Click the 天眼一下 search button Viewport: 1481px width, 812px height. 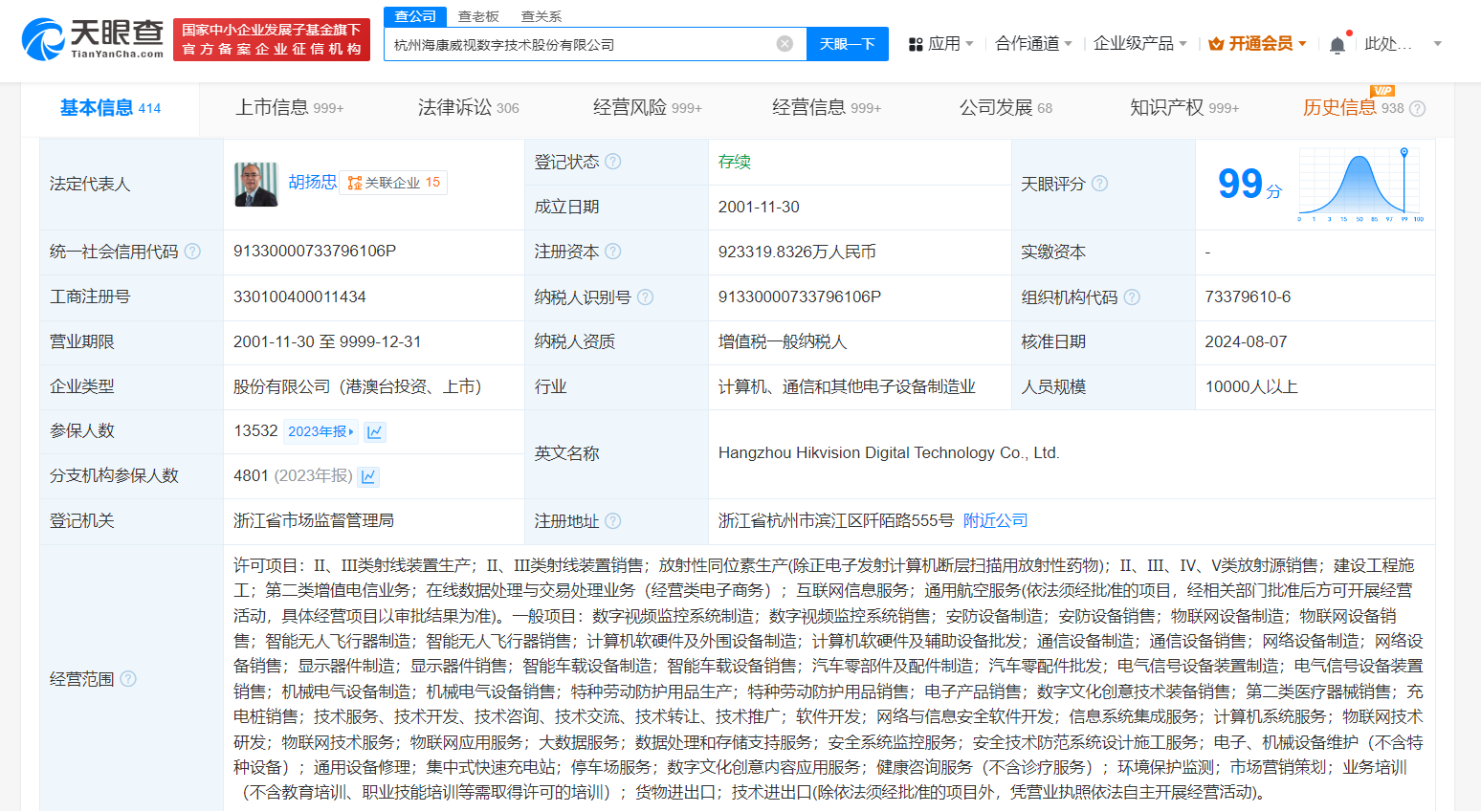[x=847, y=43]
